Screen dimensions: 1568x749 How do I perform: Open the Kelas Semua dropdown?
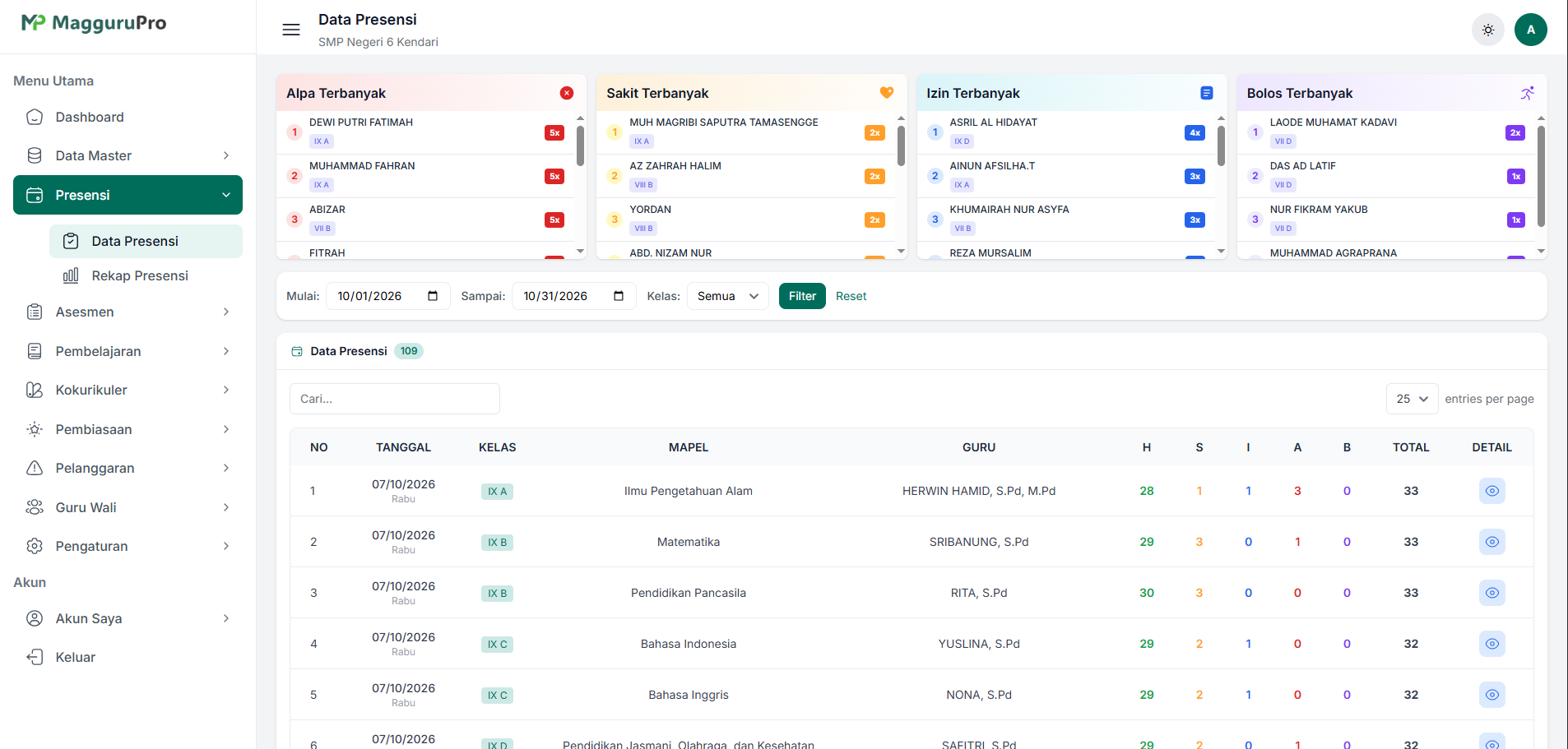728,296
